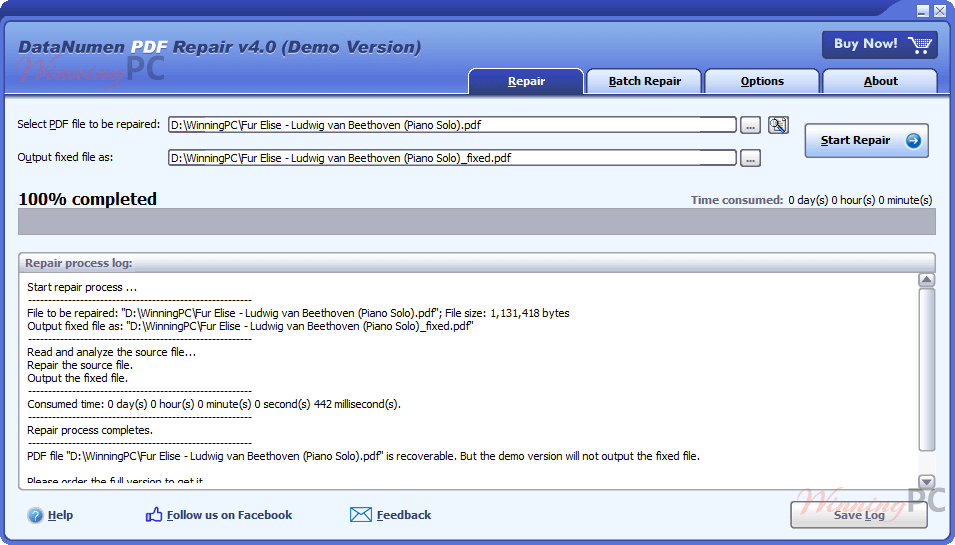The width and height of the screenshot is (955, 545).
Task: Open the Feedback link
Action: [404, 515]
